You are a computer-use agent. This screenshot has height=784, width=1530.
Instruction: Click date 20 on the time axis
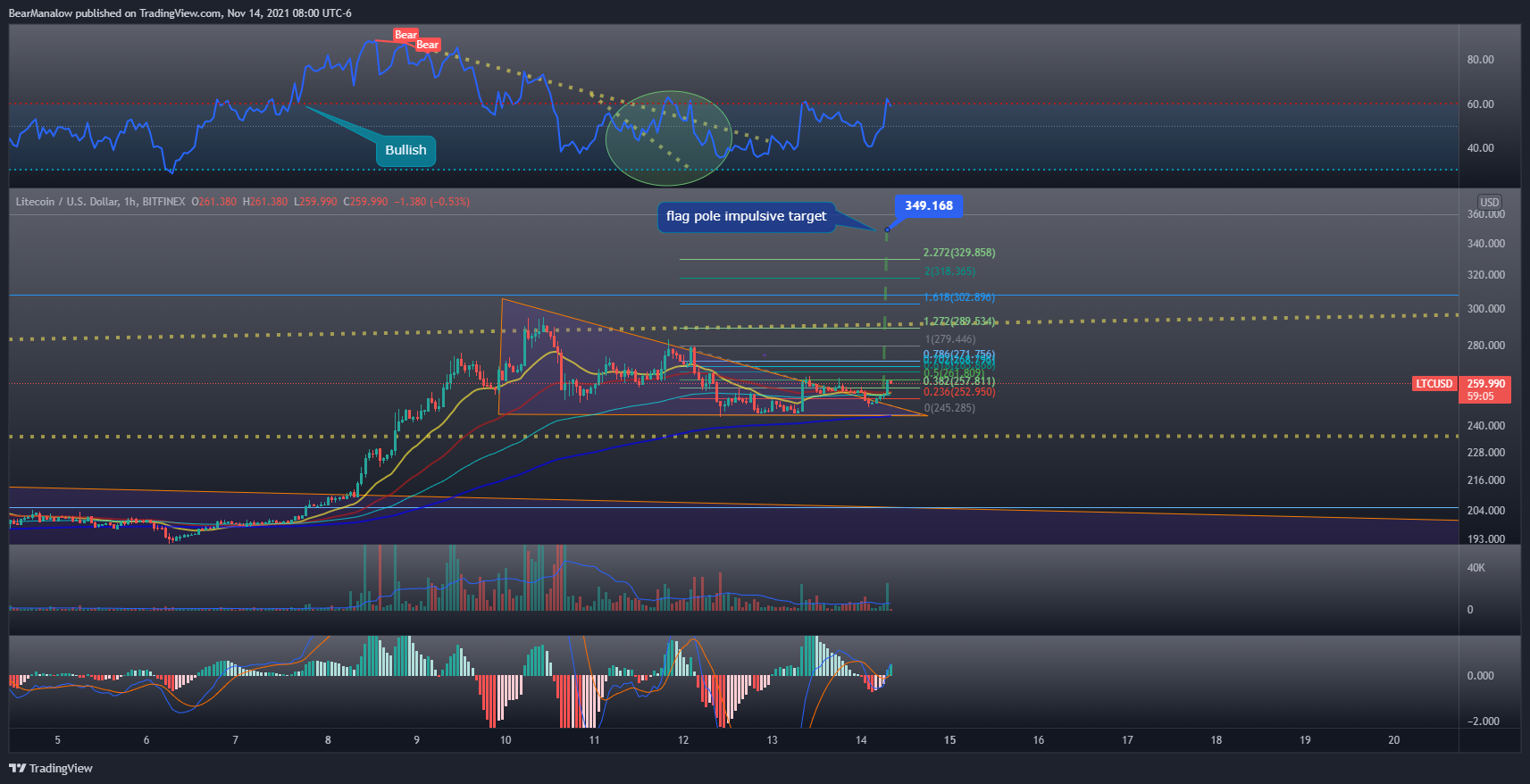coord(1394,740)
